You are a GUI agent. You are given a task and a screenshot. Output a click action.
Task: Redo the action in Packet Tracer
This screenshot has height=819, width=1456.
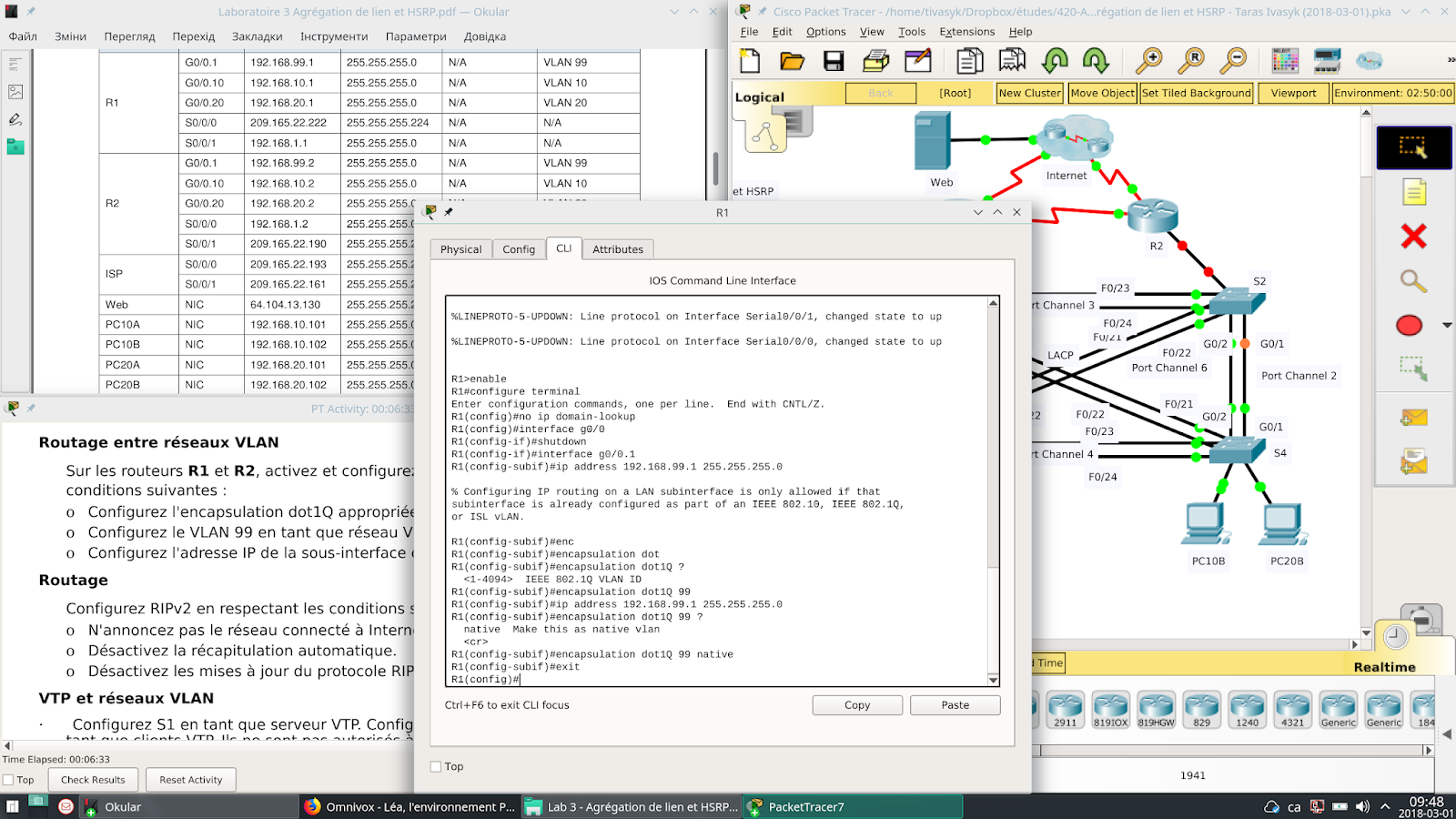pyautogui.click(x=1096, y=61)
